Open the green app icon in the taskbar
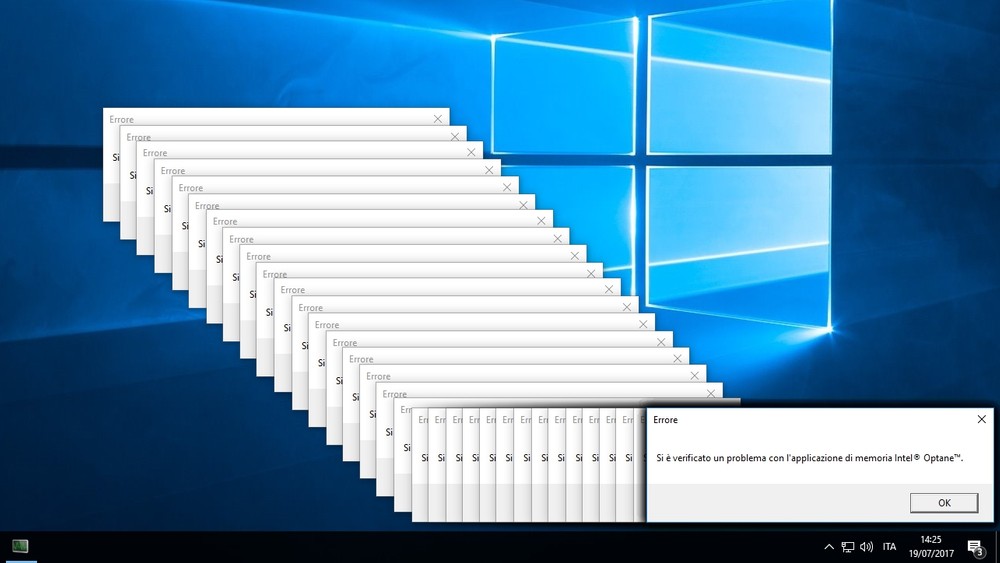1000x563 pixels. click(x=20, y=546)
